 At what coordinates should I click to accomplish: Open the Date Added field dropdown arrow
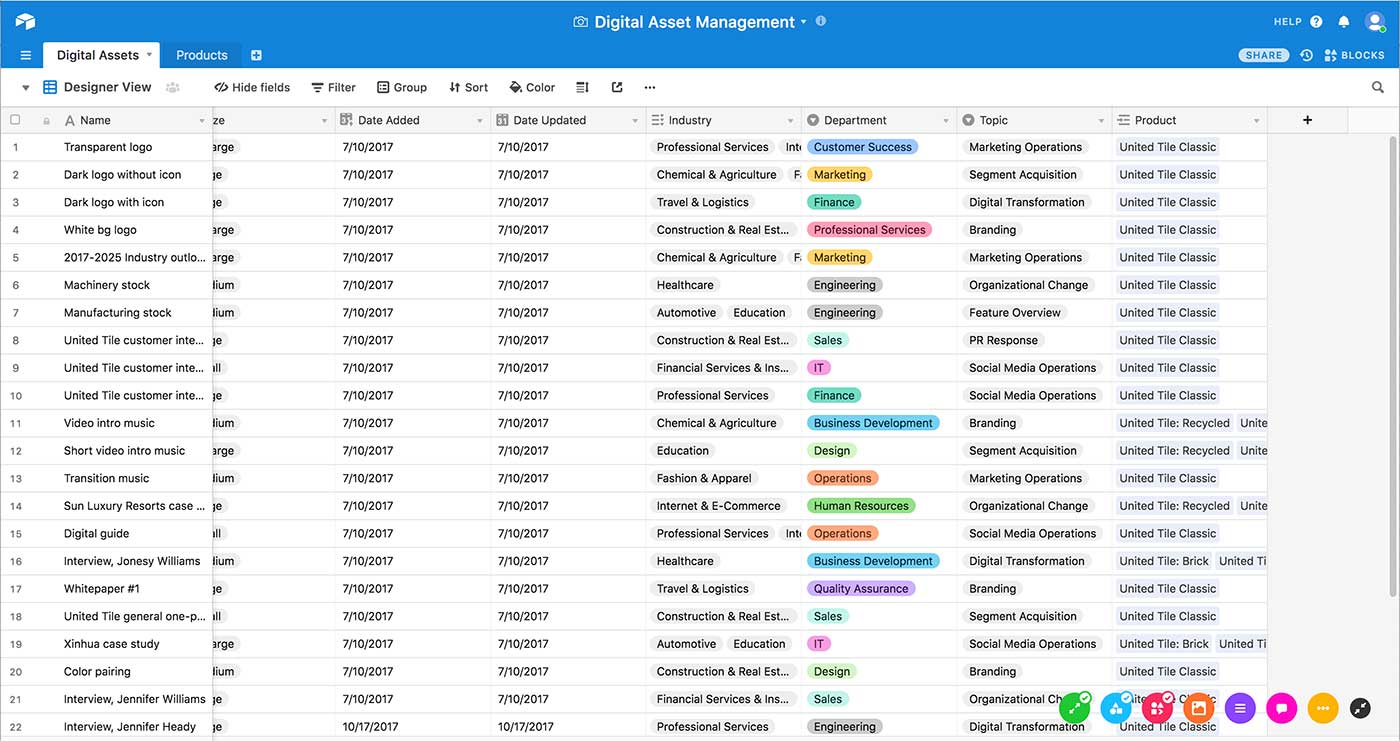click(479, 121)
